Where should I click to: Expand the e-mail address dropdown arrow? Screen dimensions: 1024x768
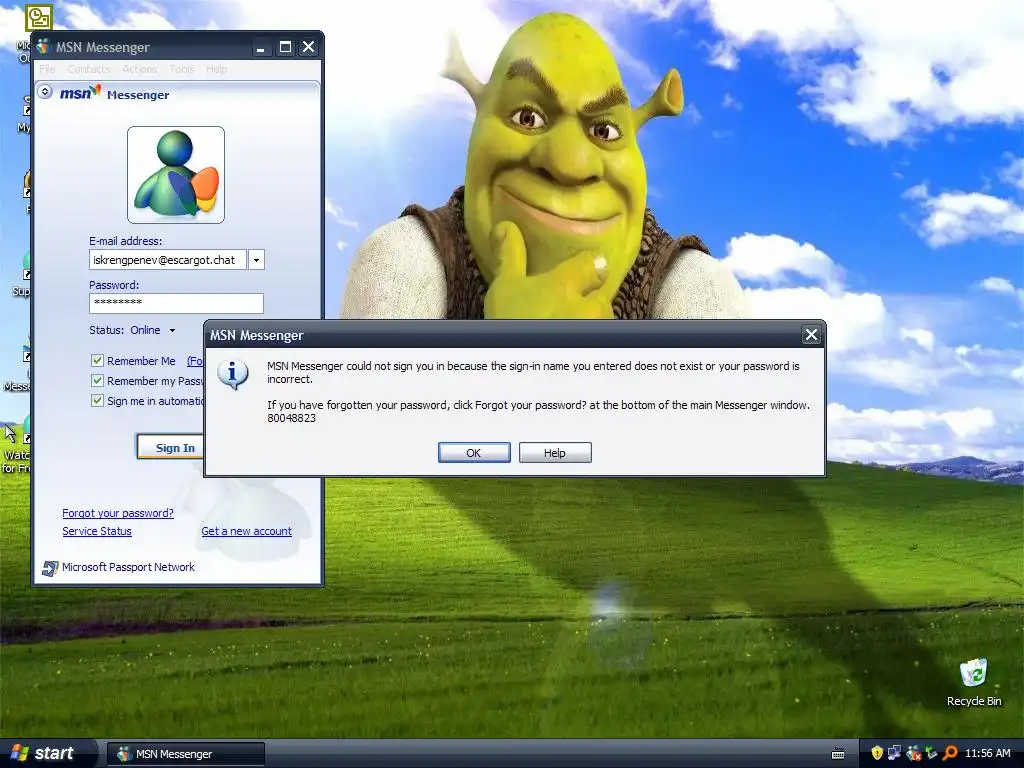coord(257,260)
